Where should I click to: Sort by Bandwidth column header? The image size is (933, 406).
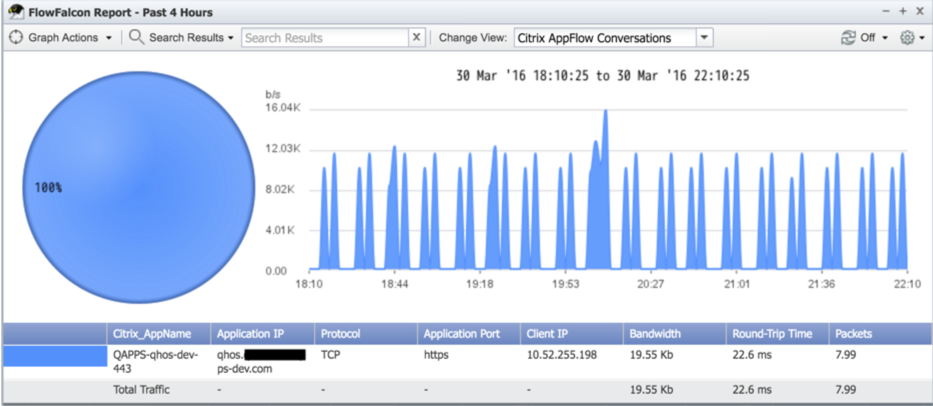click(675, 334)
